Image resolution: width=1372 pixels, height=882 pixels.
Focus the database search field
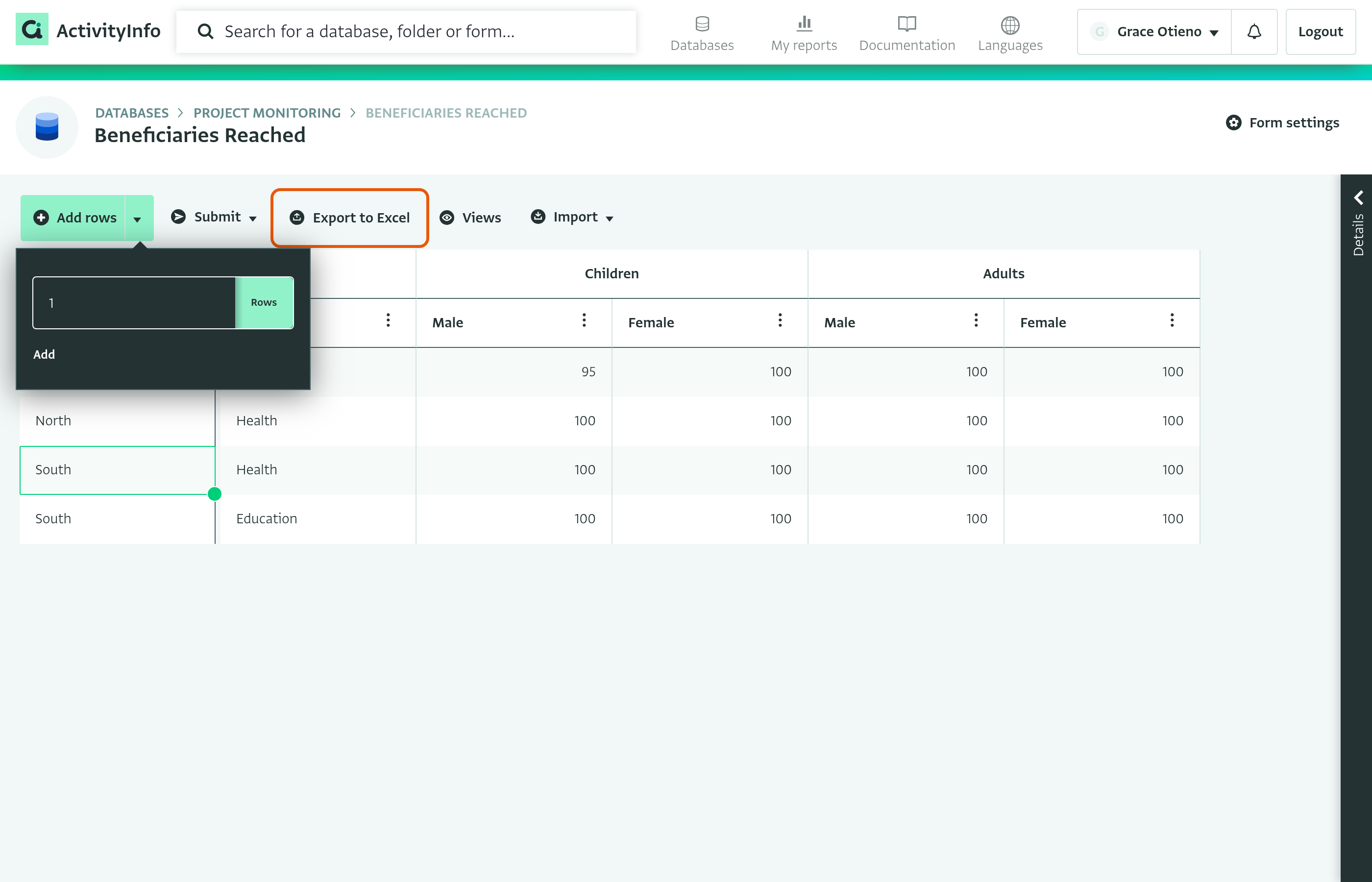406,31
